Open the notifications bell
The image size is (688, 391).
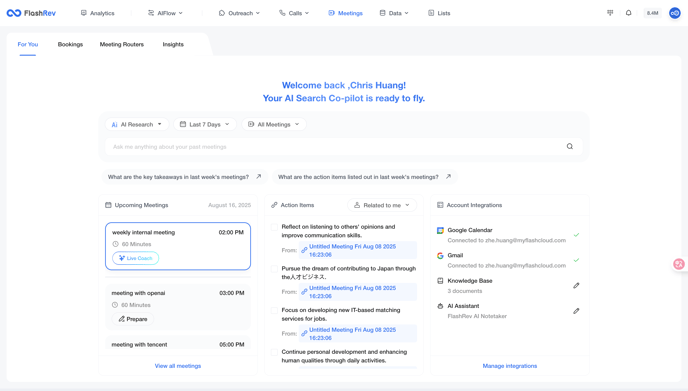coord(628,13)
